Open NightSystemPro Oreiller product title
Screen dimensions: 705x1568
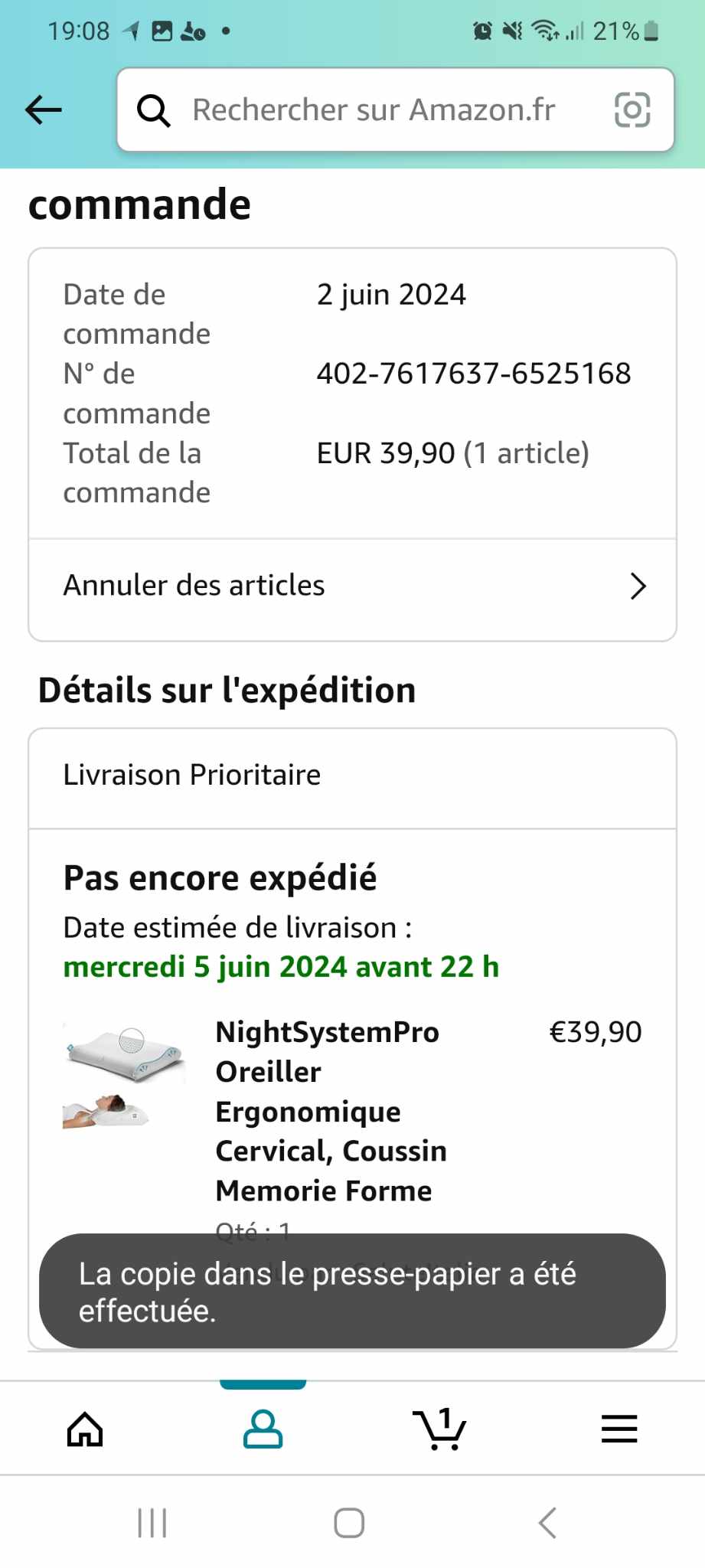(x=331, y=1111)
